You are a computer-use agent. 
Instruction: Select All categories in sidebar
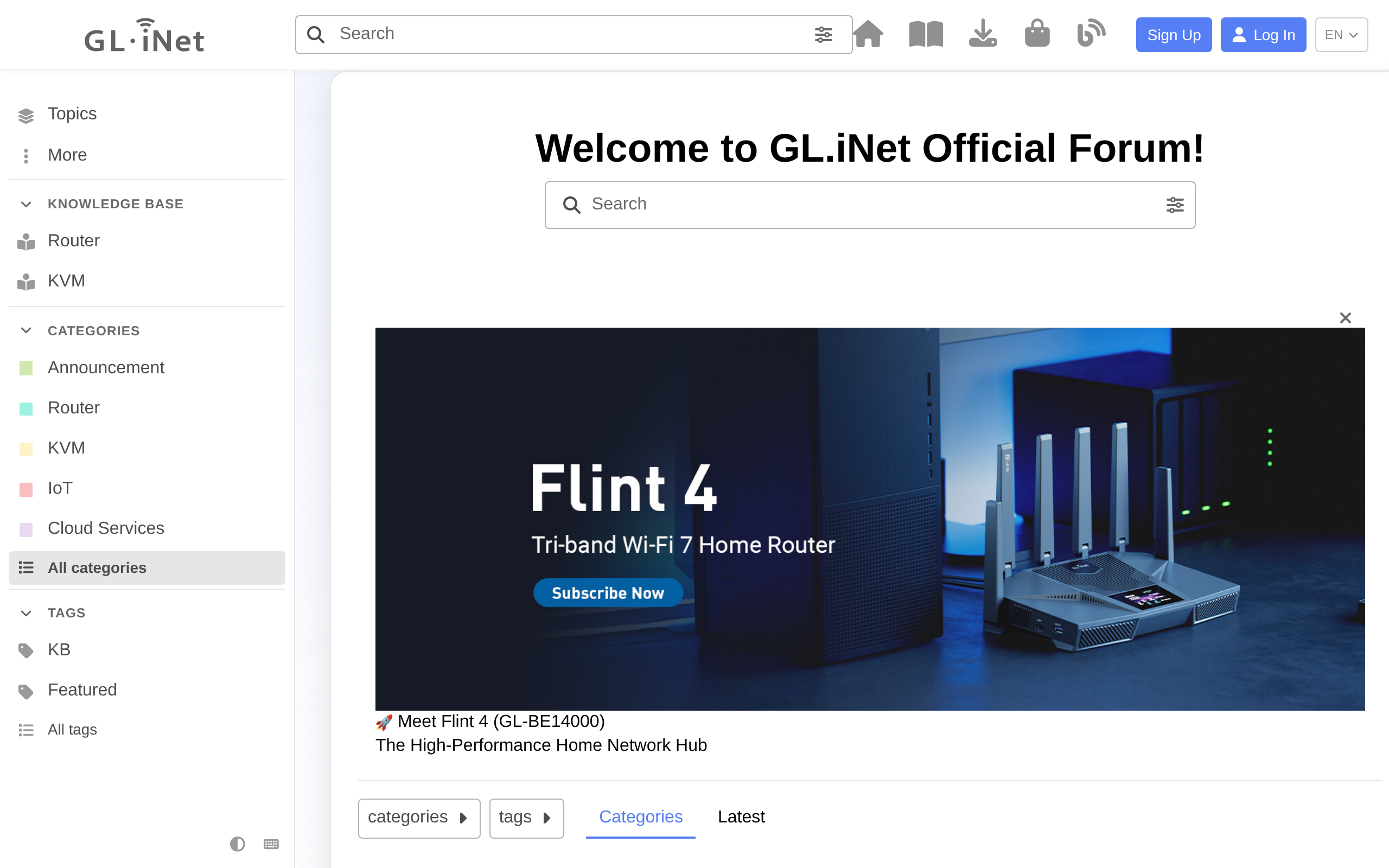point(147,568)
